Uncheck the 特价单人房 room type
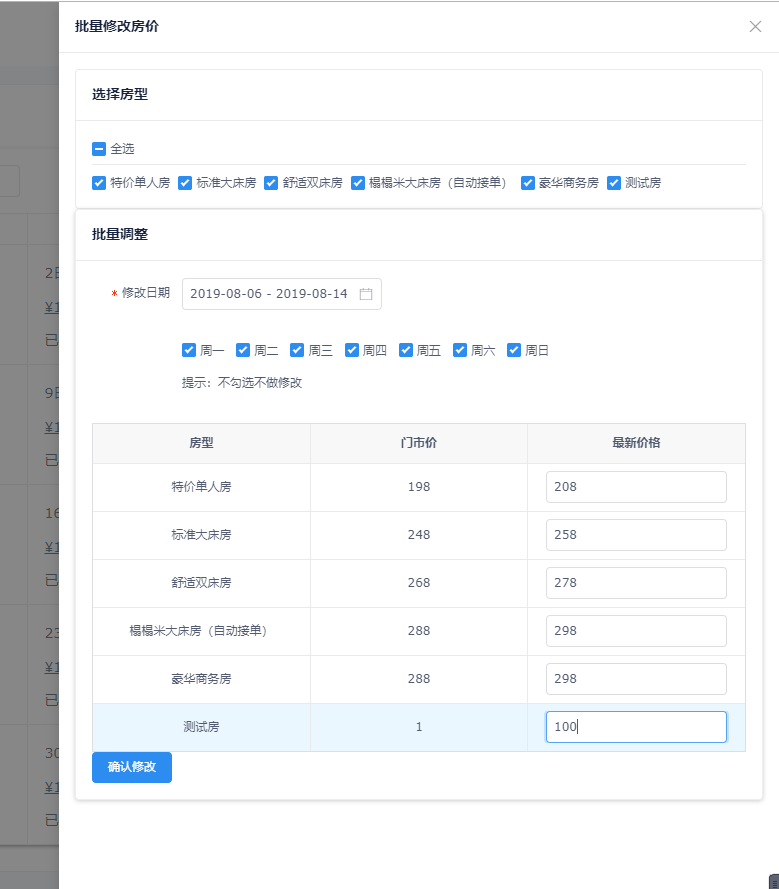 (99, 183)
